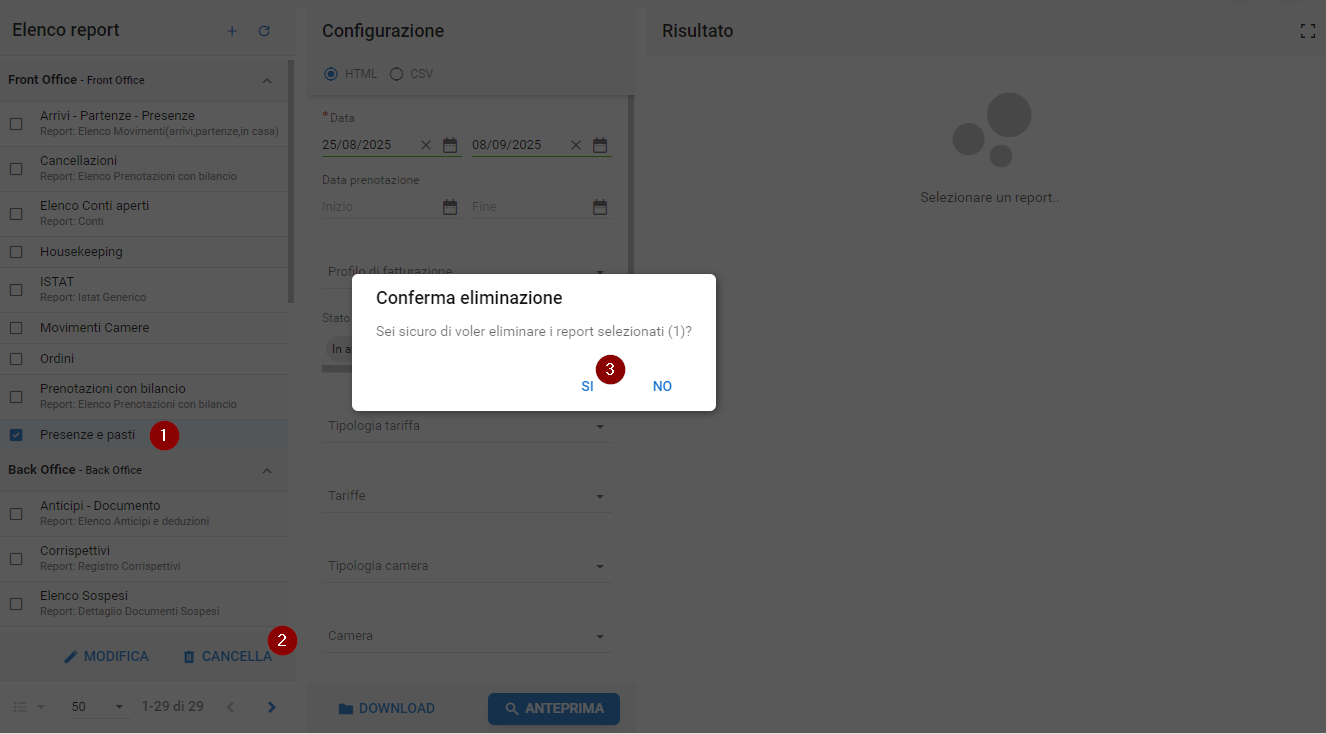Clear the 25/08/2025 date with X icon
The height and width of the screenshot is (734, 1326).
point(426,145)
